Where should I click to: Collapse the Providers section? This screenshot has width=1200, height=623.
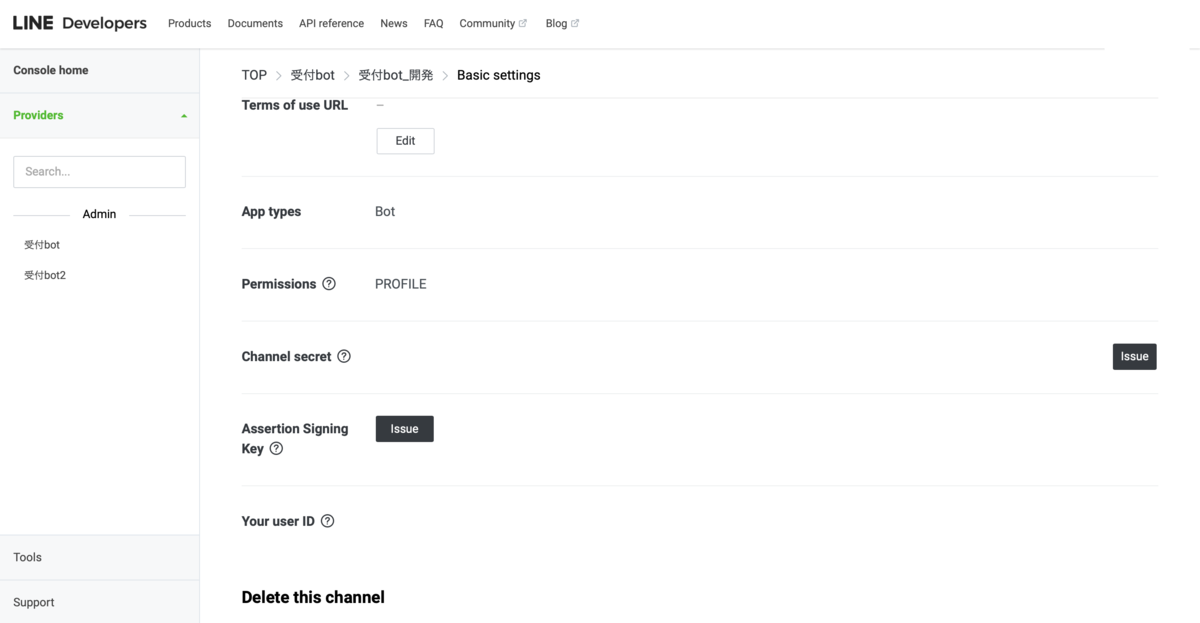pos(100,115)
